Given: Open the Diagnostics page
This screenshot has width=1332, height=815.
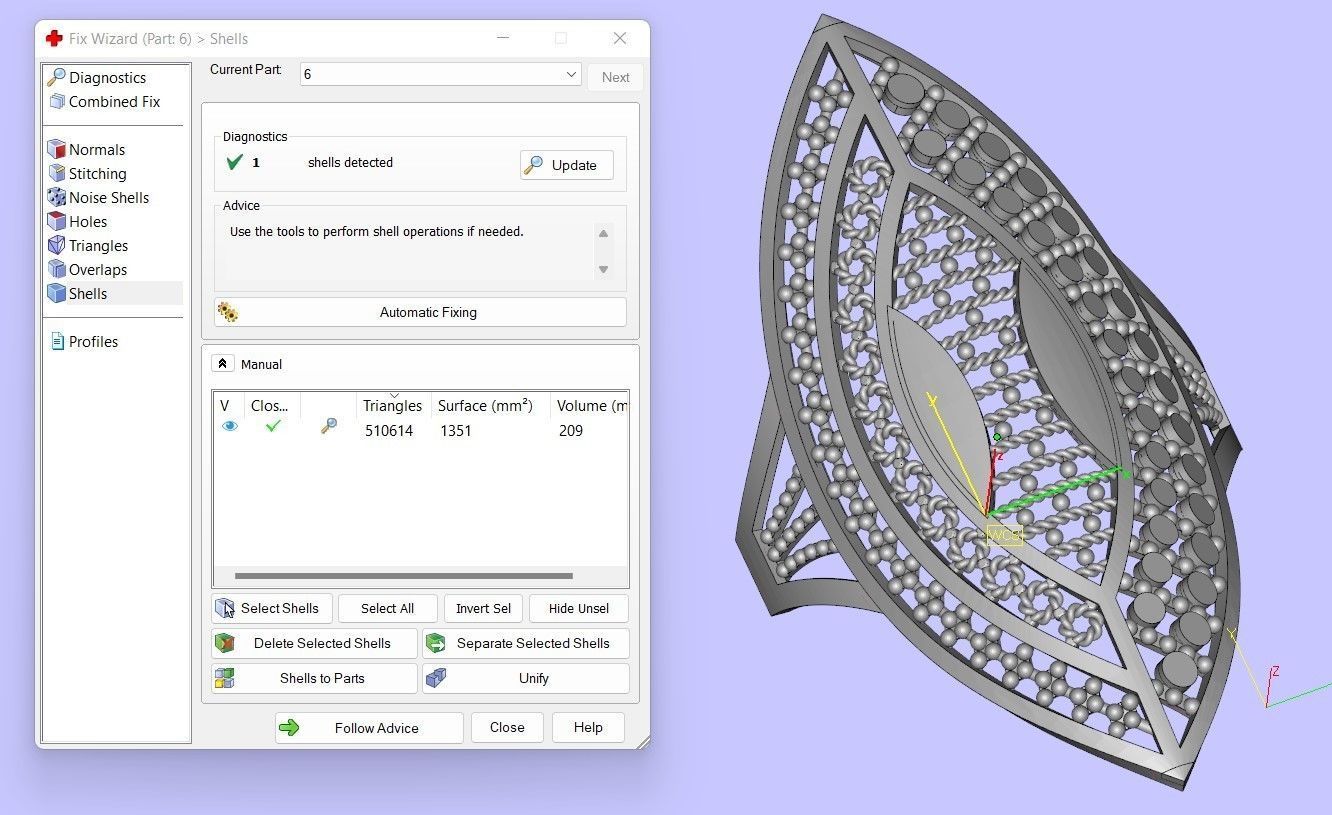Looking at the screenshot, I should tap(107, 77).
